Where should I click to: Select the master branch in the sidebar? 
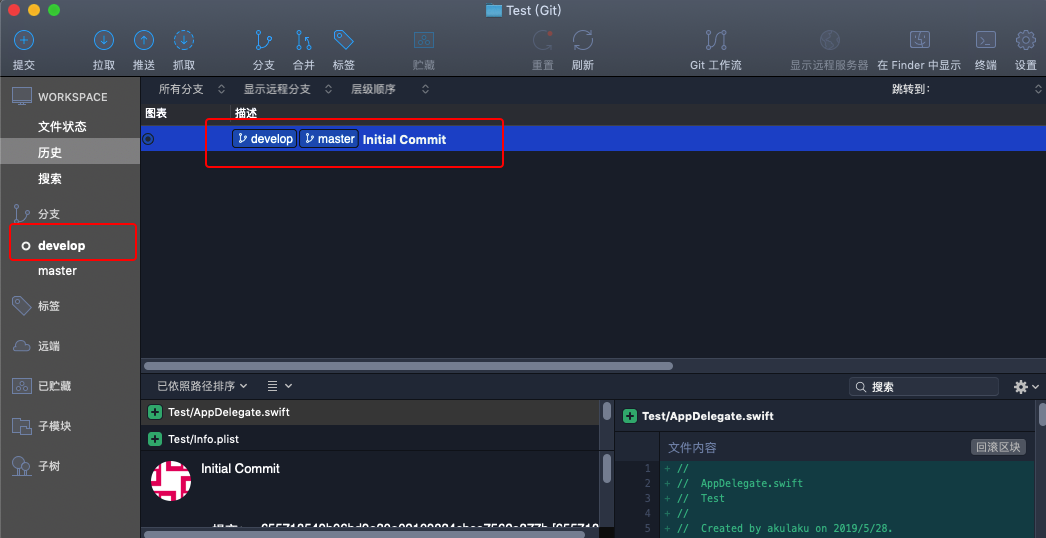point(57,271)
